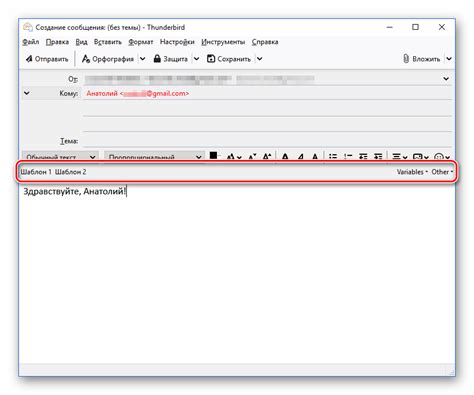Toggle underline formatting icon
This screenshot has height=395, width=474.
tap(315, 156)
